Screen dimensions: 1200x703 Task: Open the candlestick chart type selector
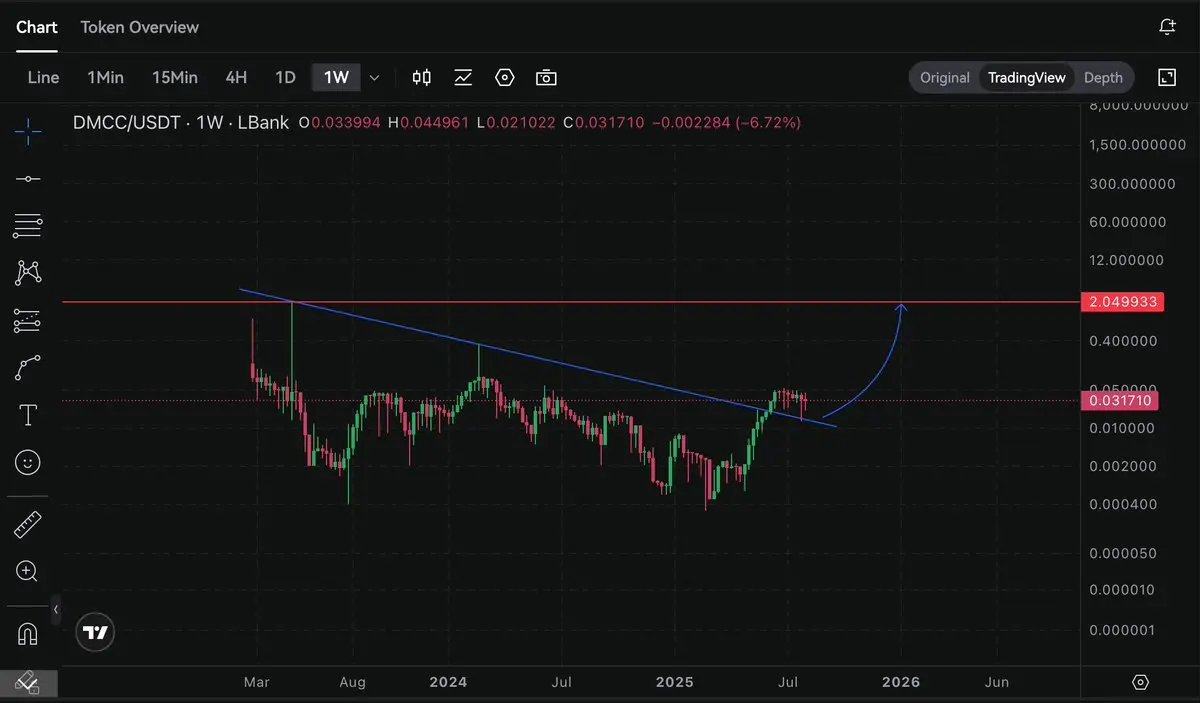[x=422, y=77]
